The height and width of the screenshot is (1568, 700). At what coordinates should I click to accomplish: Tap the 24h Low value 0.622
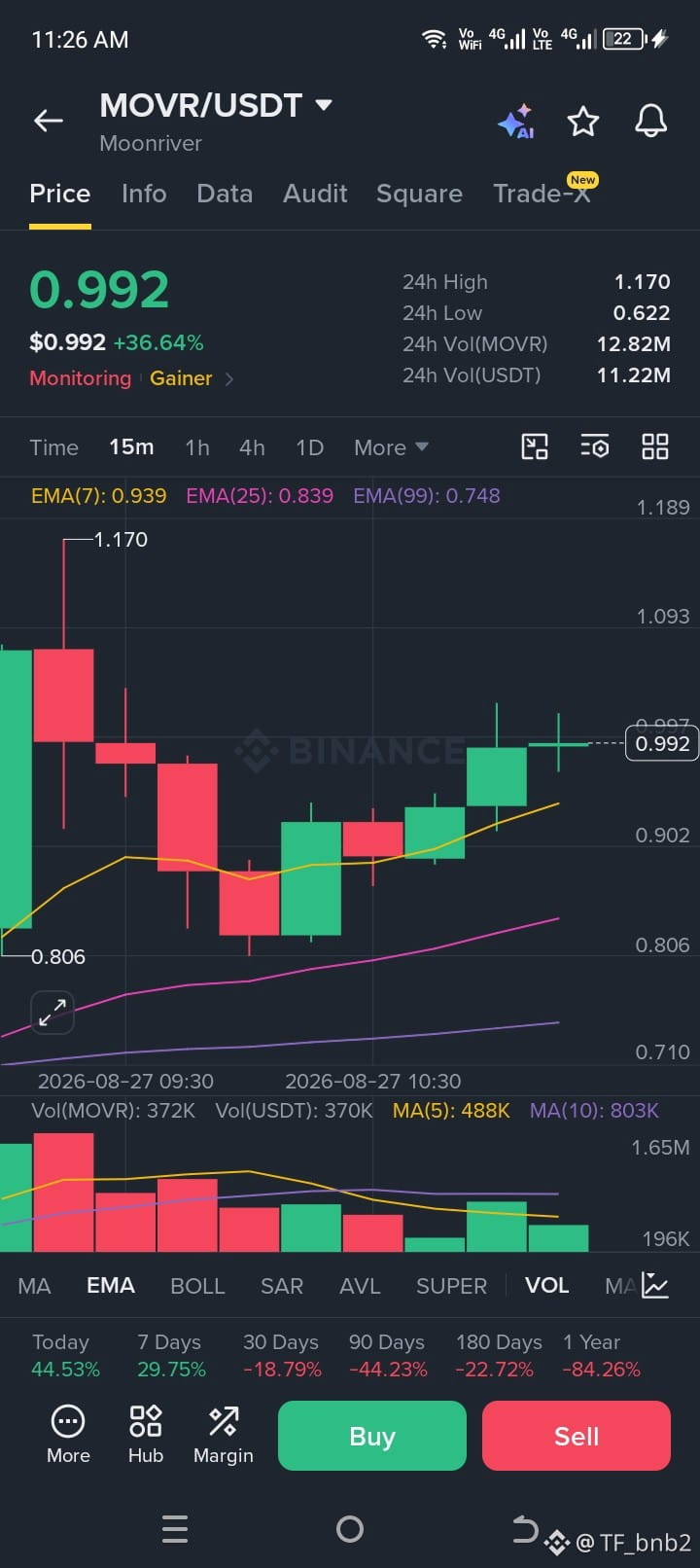[642, 313]
